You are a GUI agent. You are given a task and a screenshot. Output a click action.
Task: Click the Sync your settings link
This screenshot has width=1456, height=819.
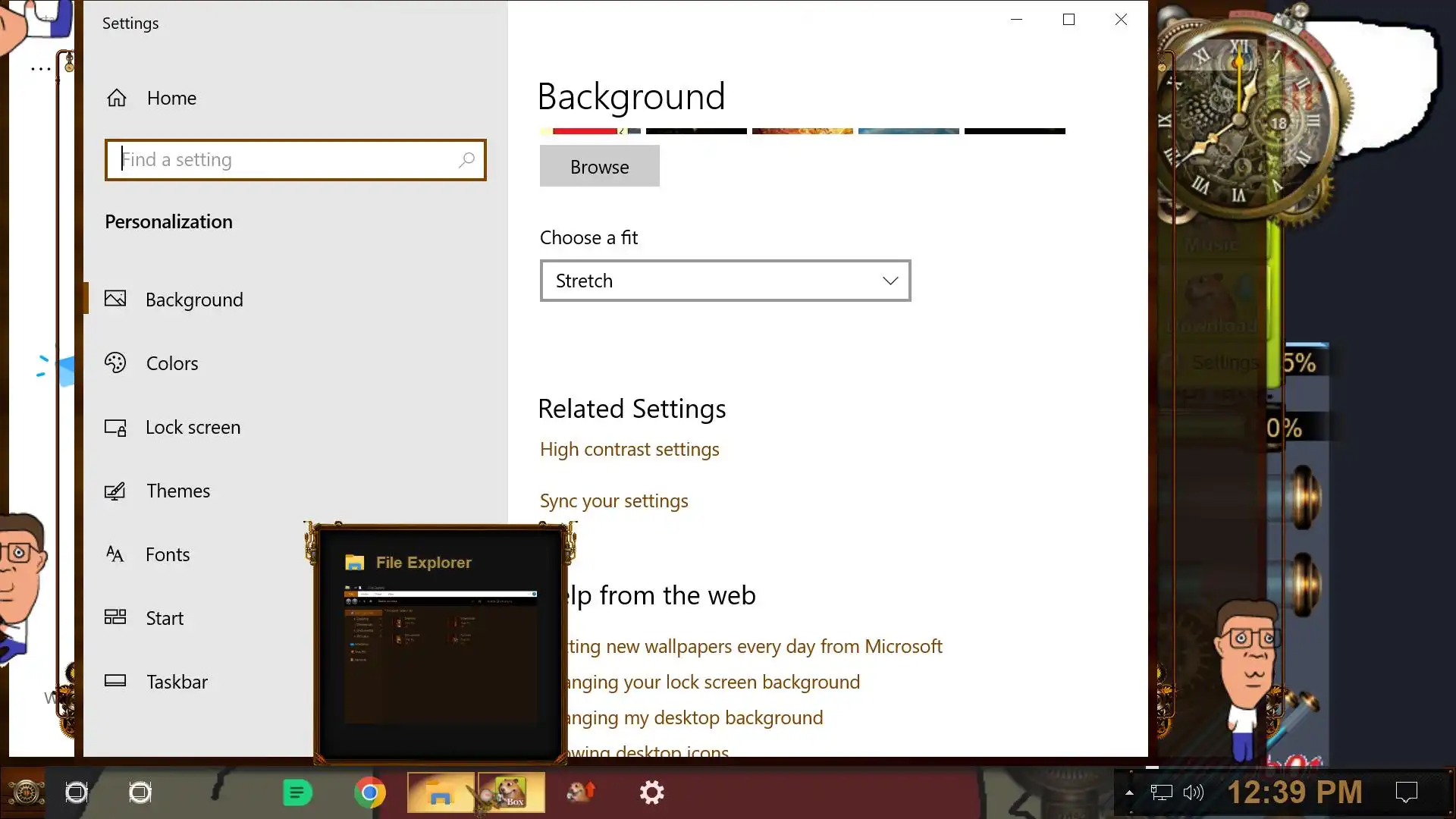[x=613, y=500]
